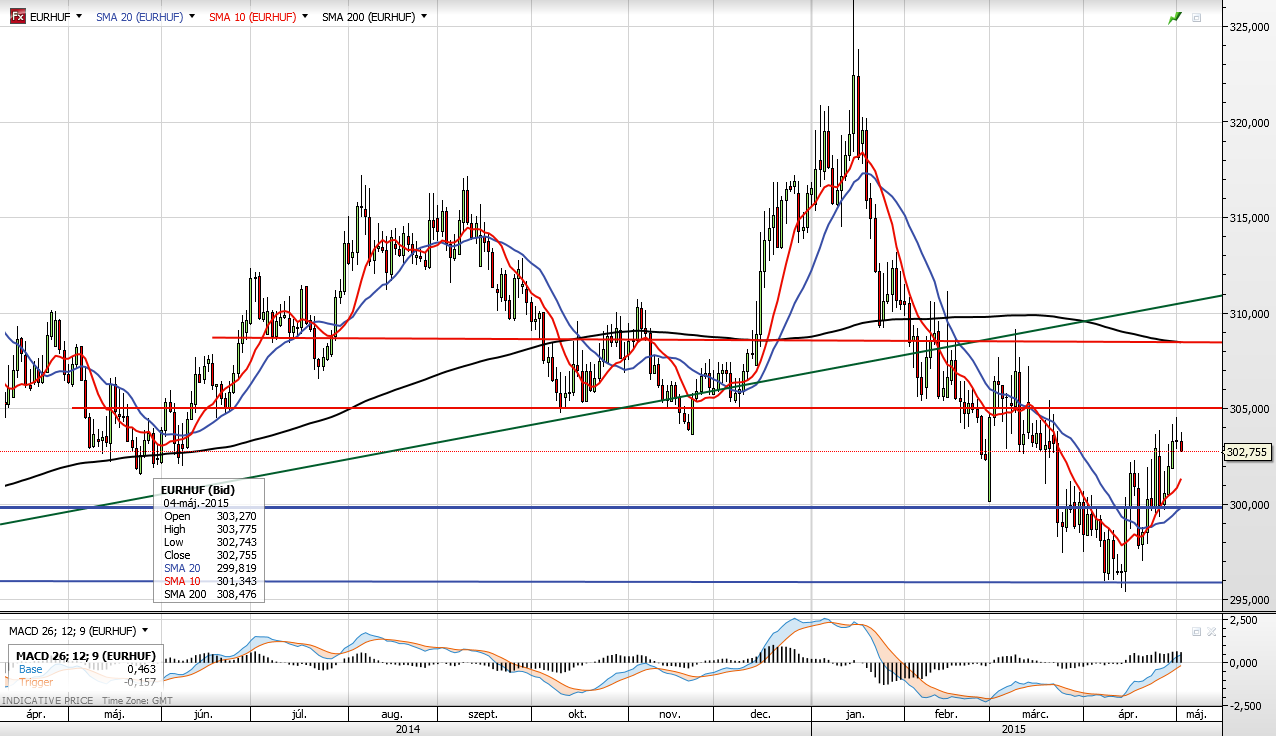
Task: Open the MACD 26; 12; 9 indicator dropdown
Action: [x=145, y=631]
